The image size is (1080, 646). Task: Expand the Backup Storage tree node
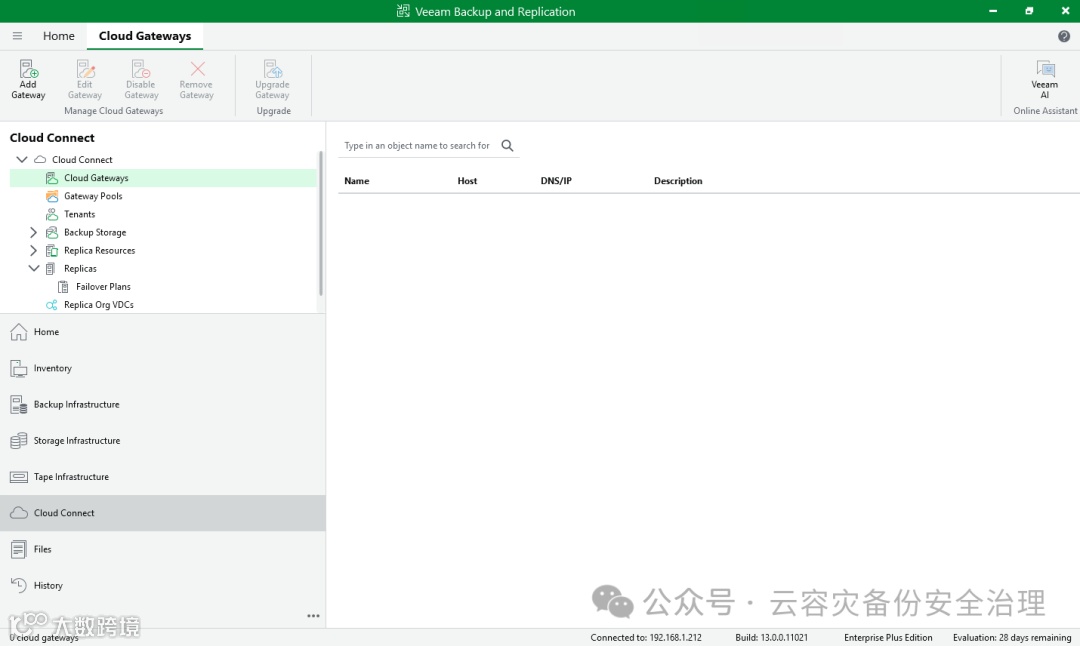(33, 232)
